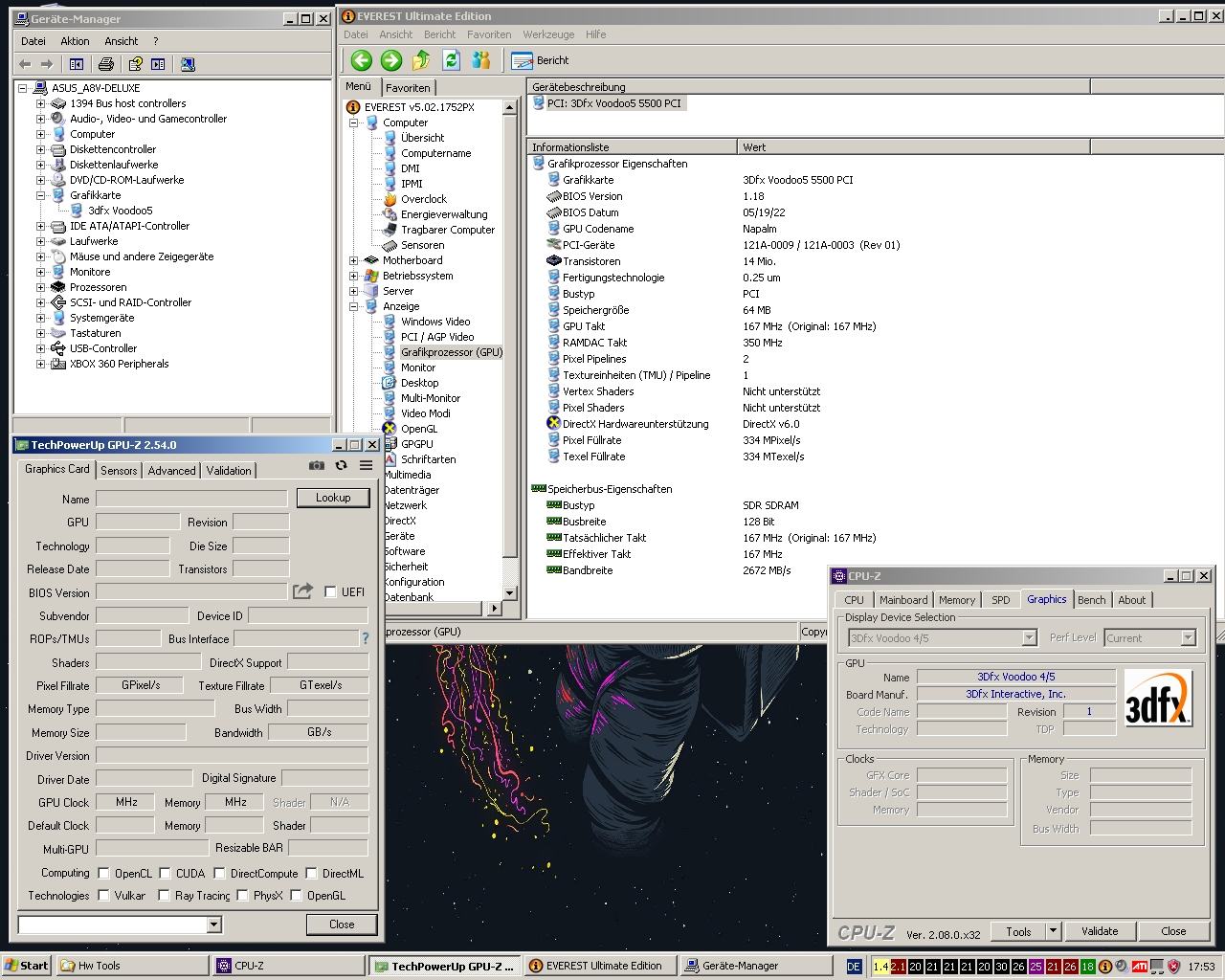Open Aktion menu in Geräte-Manager

click(x=75, y=41)
